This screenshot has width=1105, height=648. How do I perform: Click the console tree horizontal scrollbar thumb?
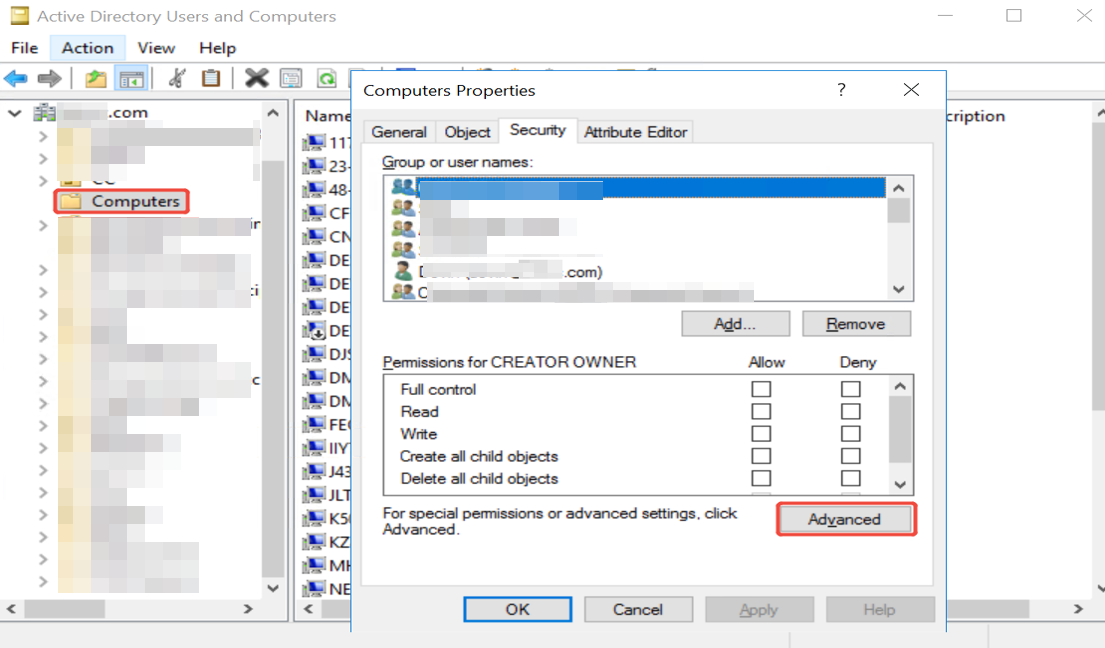click(65, 609)
